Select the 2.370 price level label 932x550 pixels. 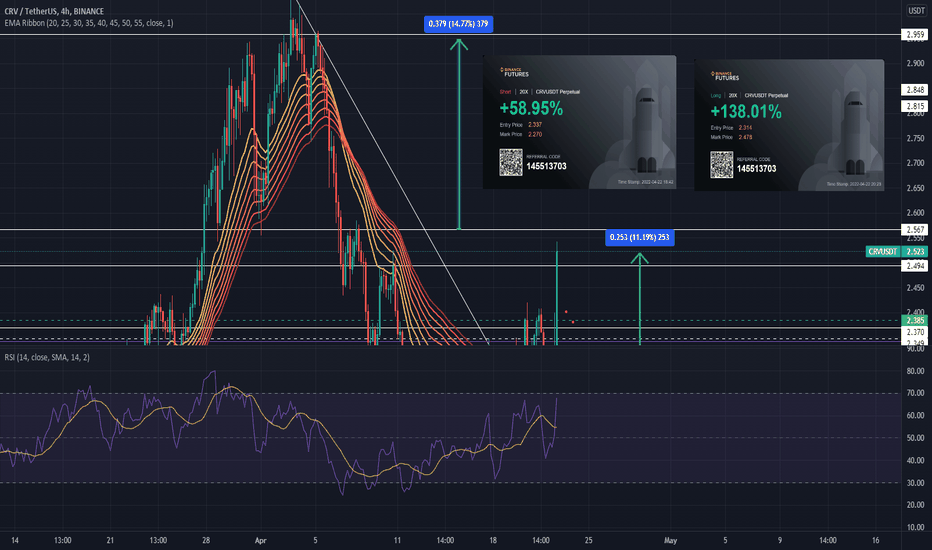coord(915,332)
